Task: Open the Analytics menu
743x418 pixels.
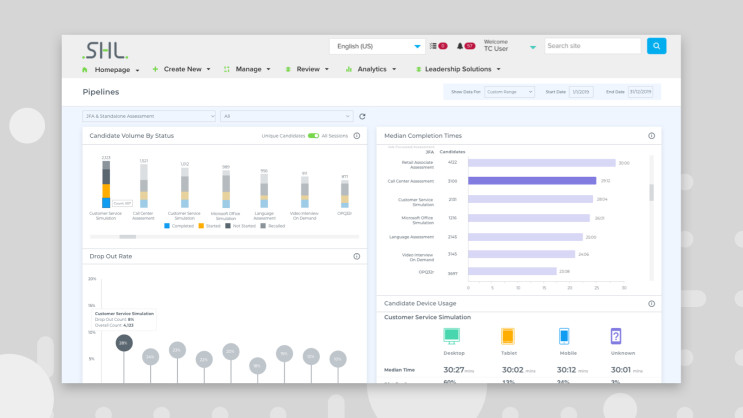Action: (371, 70)
